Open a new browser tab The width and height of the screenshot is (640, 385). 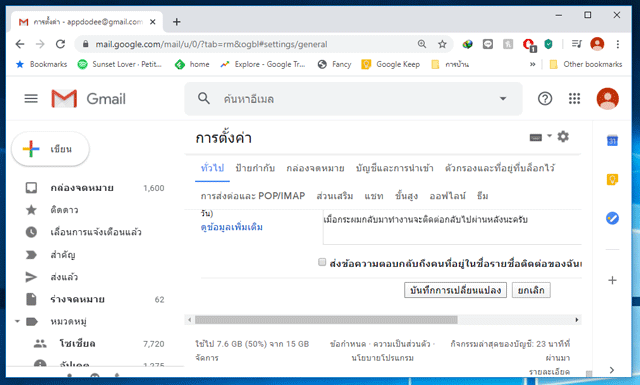point(176,22)
